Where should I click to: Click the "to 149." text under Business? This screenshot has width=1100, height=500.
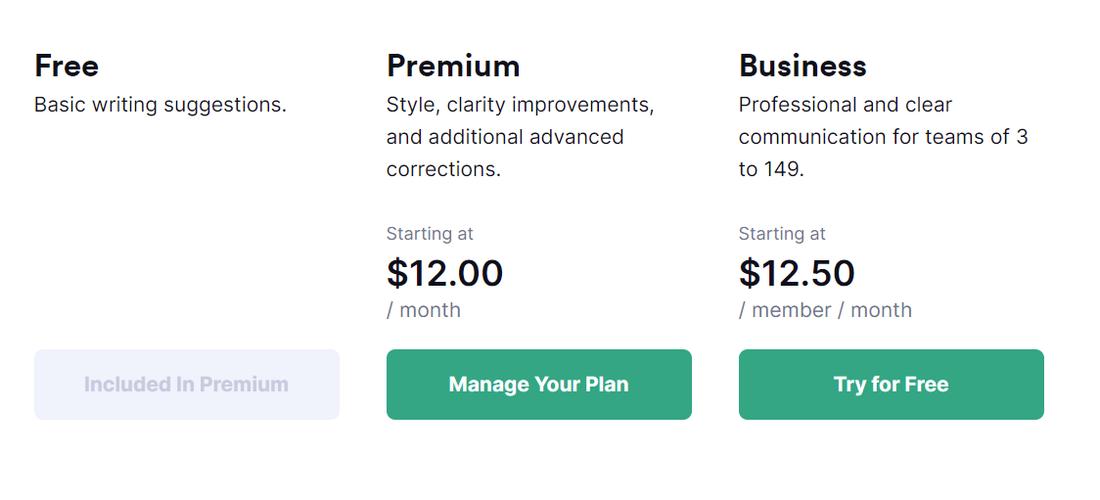tap(771, 169)
